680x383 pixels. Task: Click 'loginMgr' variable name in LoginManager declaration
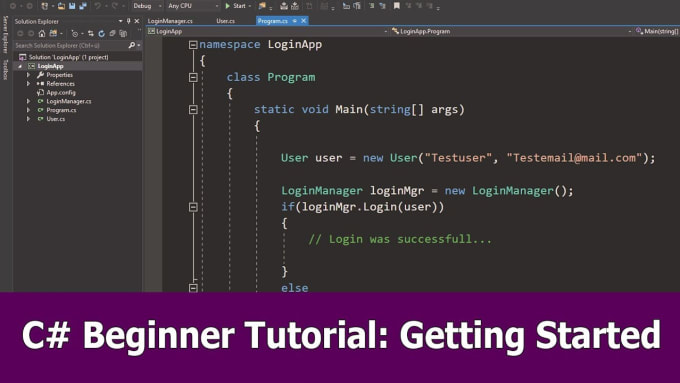[x=397, y=191]
